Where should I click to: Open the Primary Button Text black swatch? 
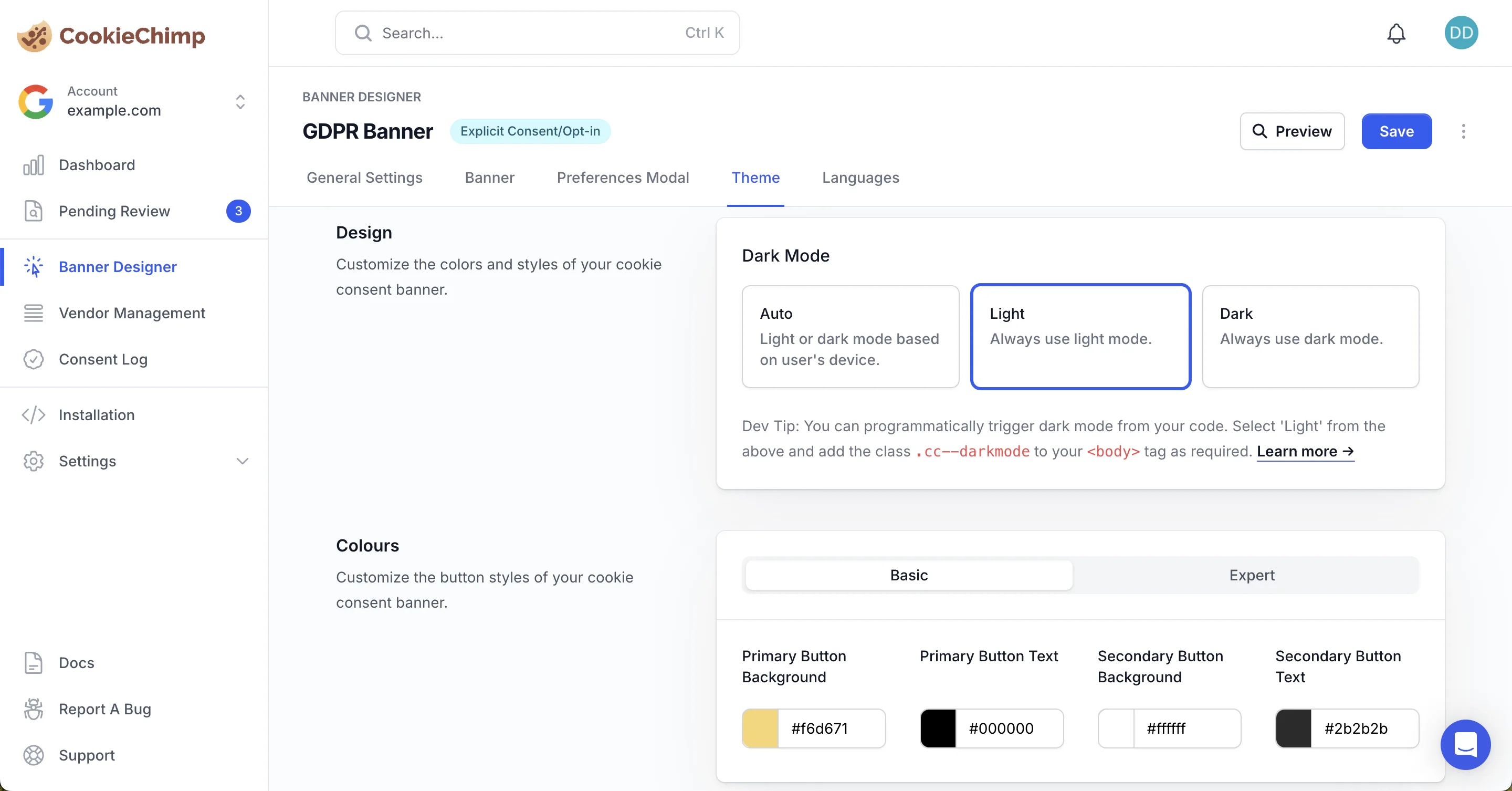[x=938, y=728]
